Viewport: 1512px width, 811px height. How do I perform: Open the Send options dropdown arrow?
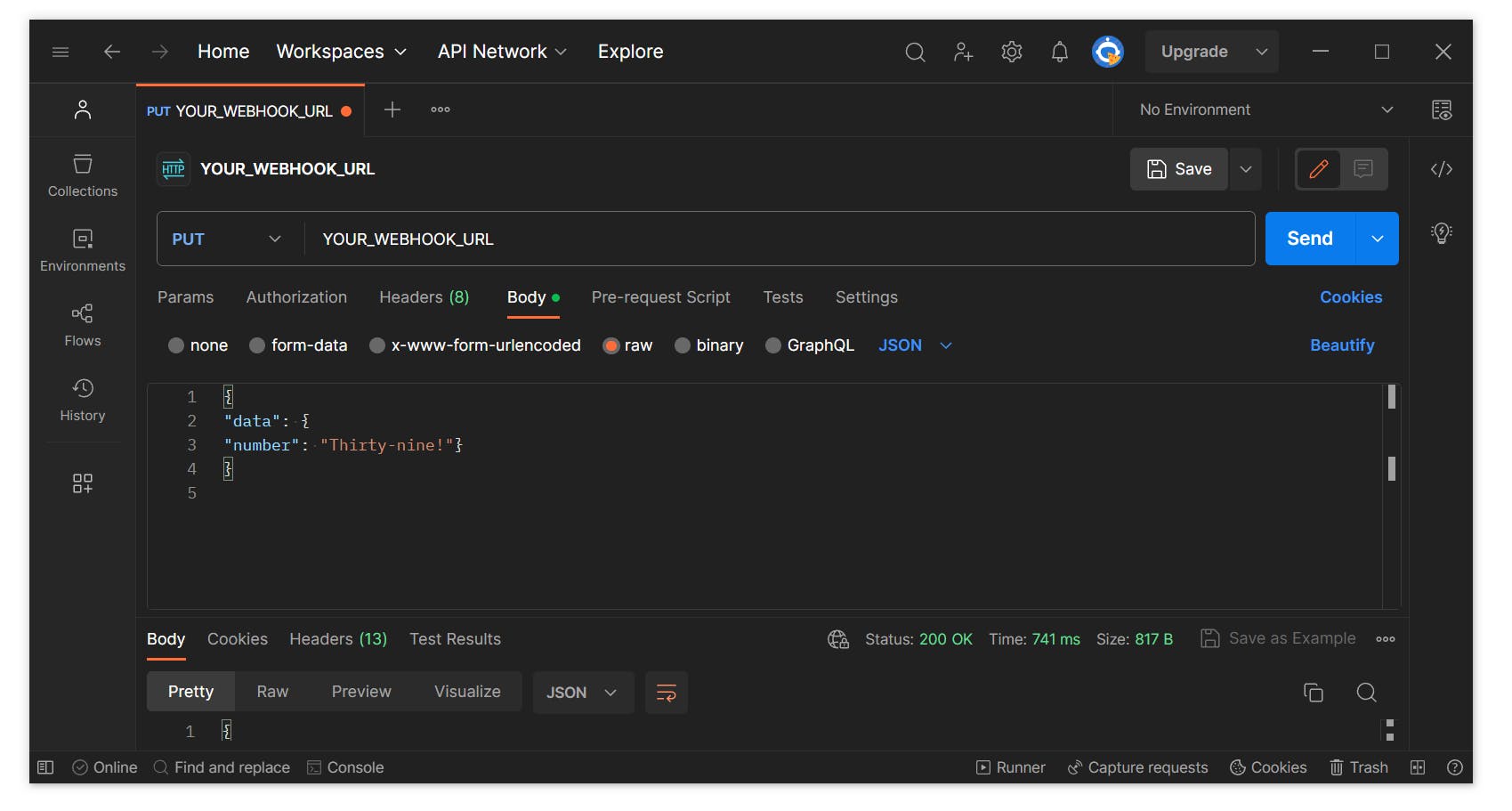(x=1378, y=239)
